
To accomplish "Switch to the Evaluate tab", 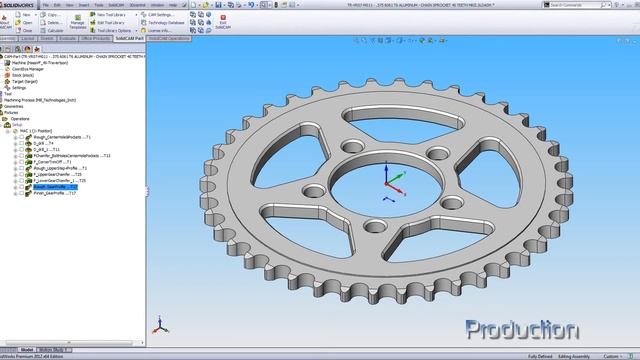I will (x=67, y=38).
